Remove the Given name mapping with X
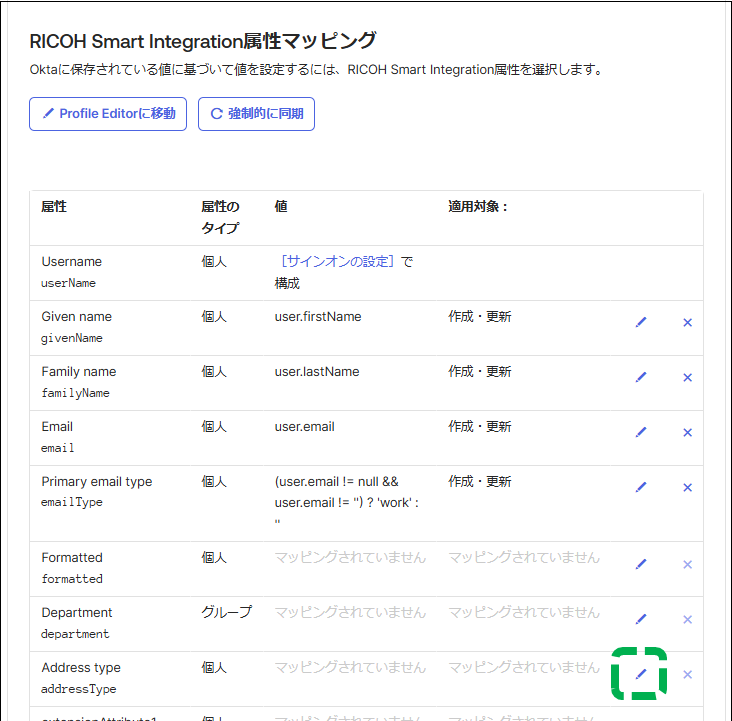The height and width of the screenshot is (721, 732). (x=687, y=322)
